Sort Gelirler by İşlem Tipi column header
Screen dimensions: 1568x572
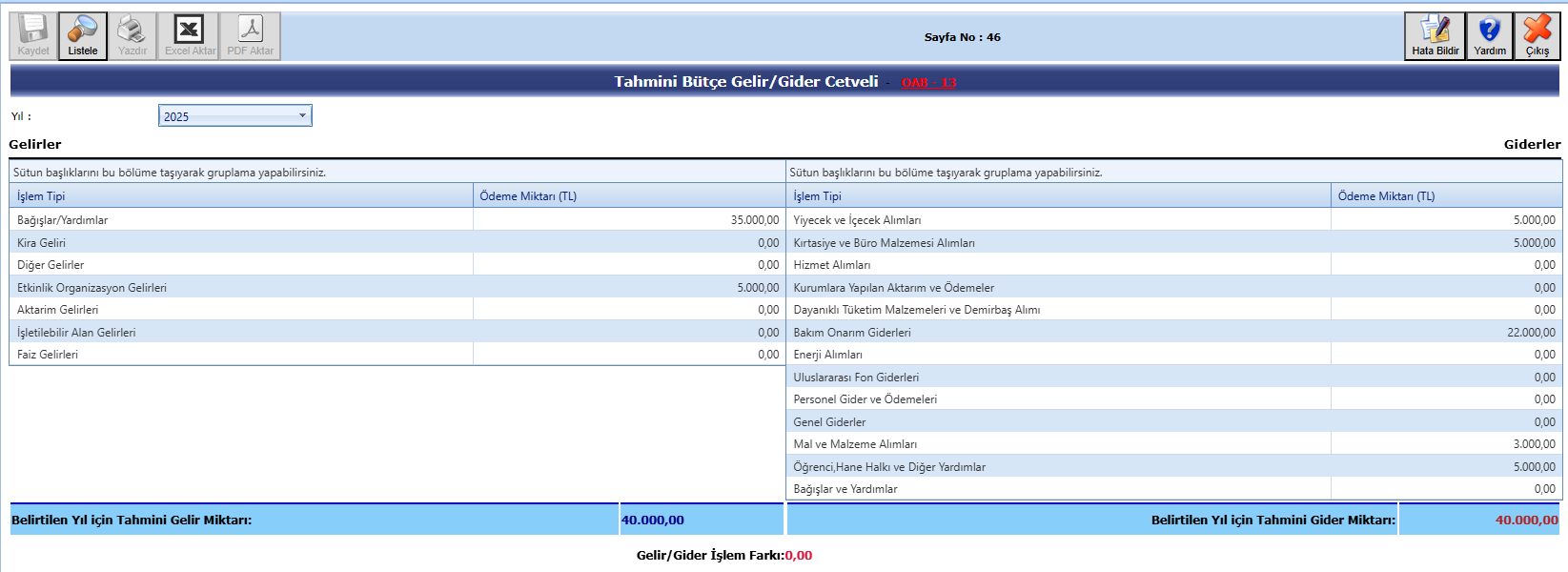pos(41,196)
